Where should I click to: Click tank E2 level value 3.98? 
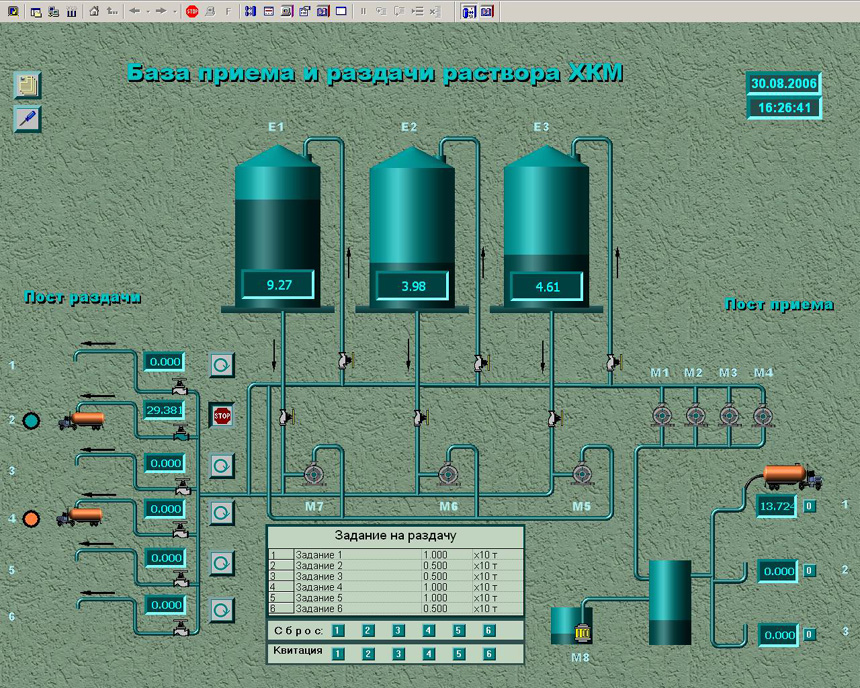coord(412,286)
